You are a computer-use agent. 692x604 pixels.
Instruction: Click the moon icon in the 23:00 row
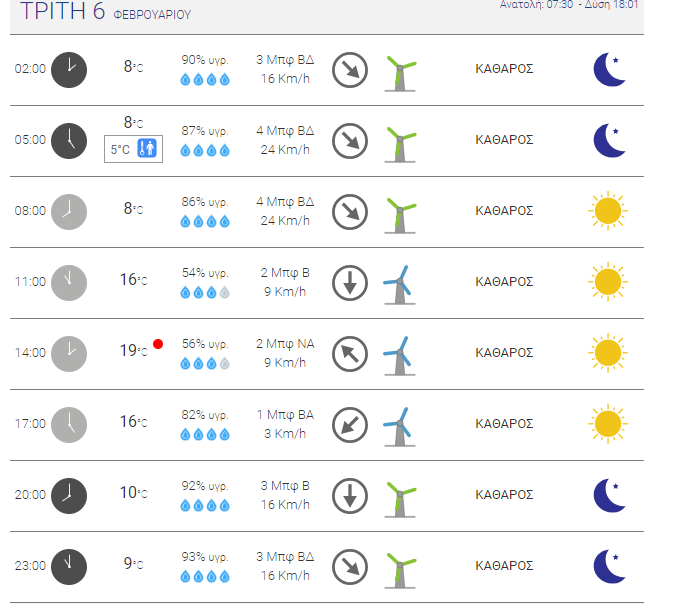pos(609,566)
